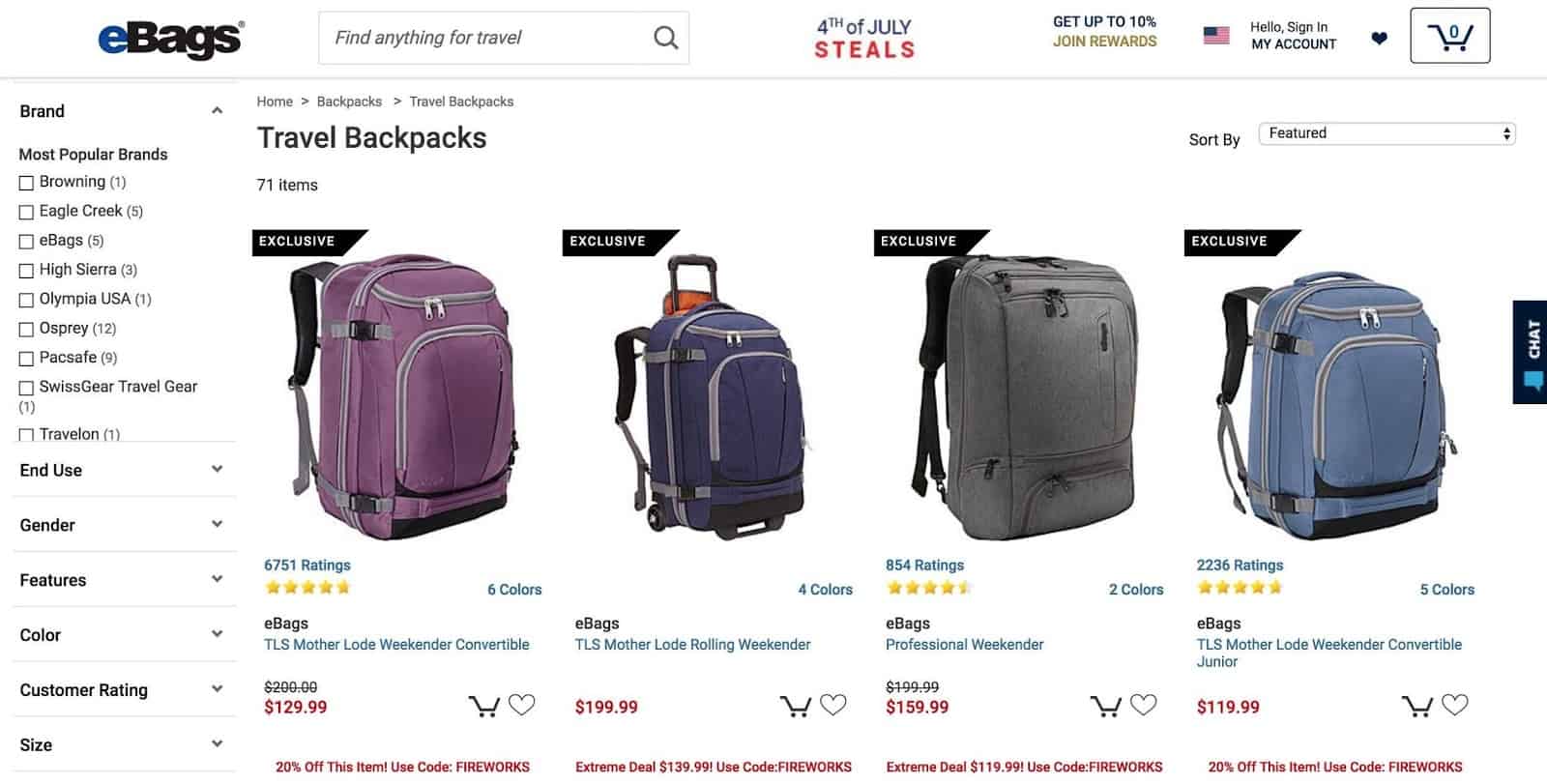Favorite the TLS Mother Lode Rolling Weekender
1547x784 pixels.
832,705
